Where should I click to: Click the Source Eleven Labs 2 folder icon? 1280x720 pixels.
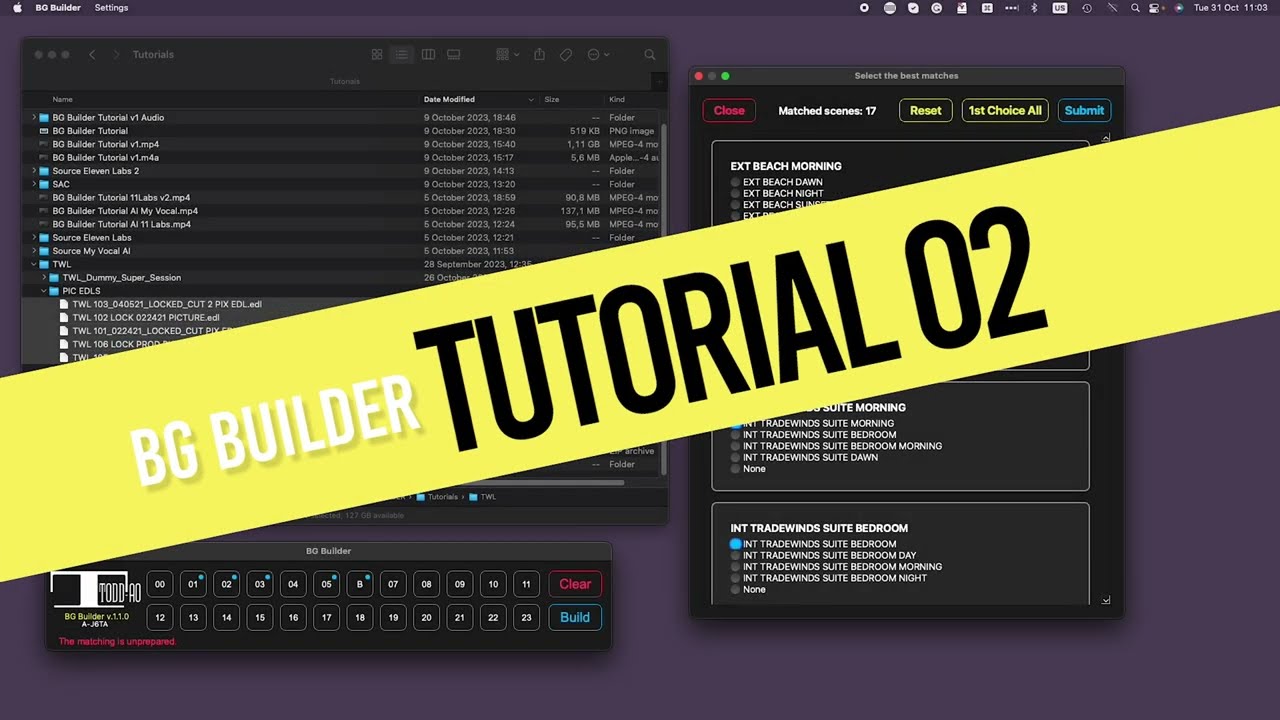tap(44, 171)
